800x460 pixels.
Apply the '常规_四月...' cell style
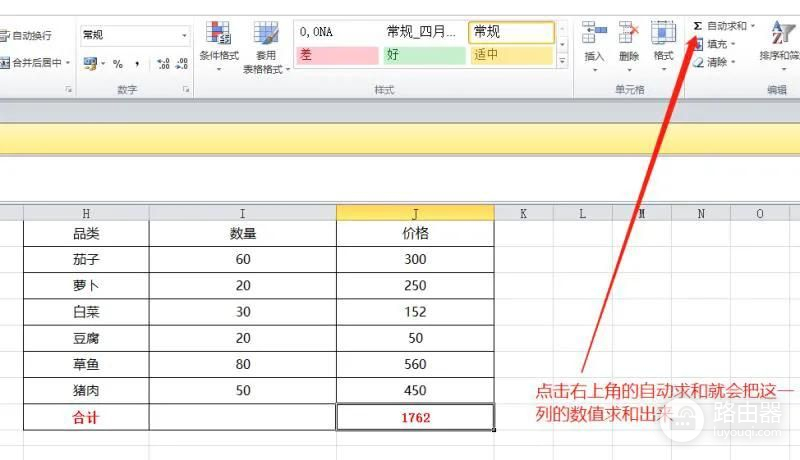pos(424,32)
